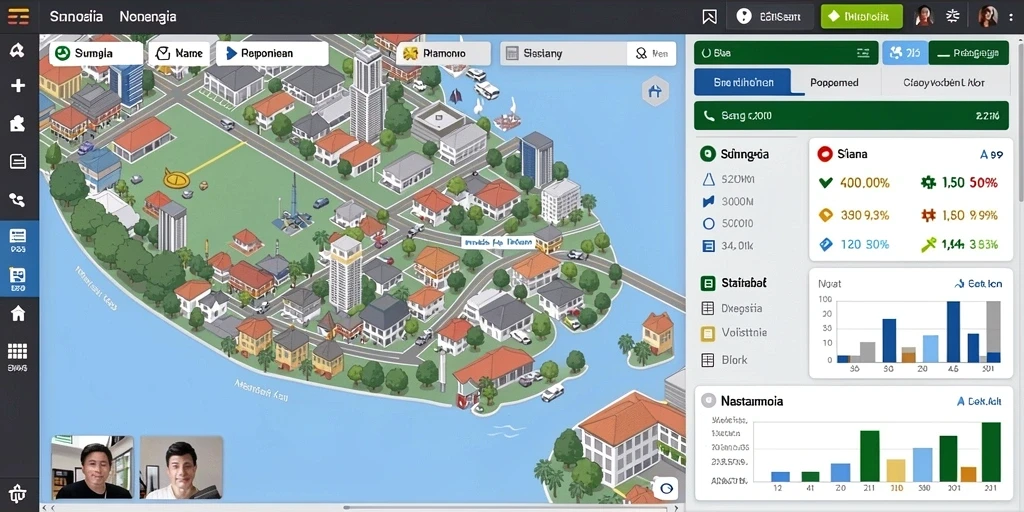This screenshot has width=1024, height=512.
Task: Open the Eotk.lcn dropdown on bar chart
Action: tap(978, 284)
